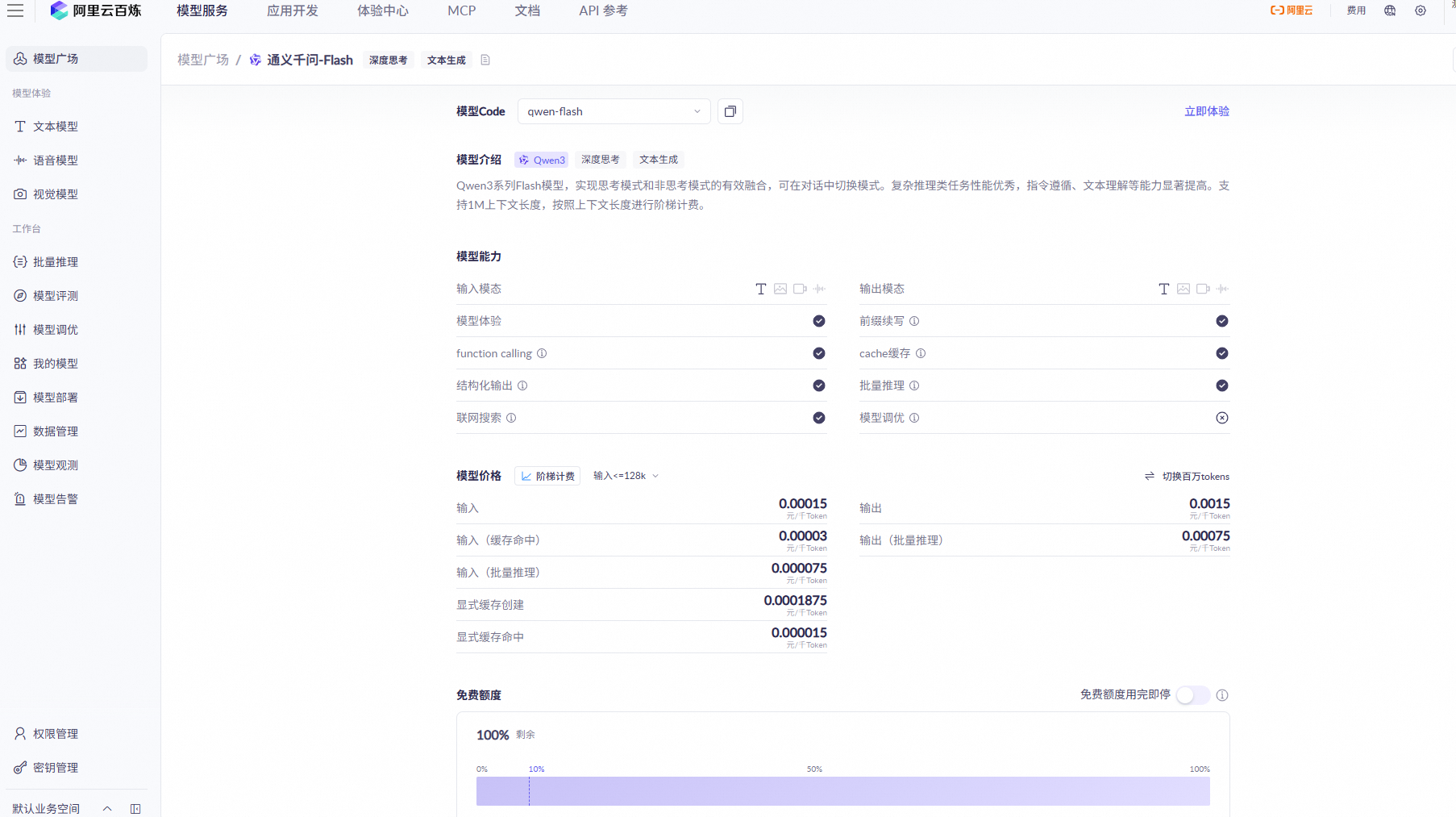Open 应用开发 in top navigation

tap(293, 10)
